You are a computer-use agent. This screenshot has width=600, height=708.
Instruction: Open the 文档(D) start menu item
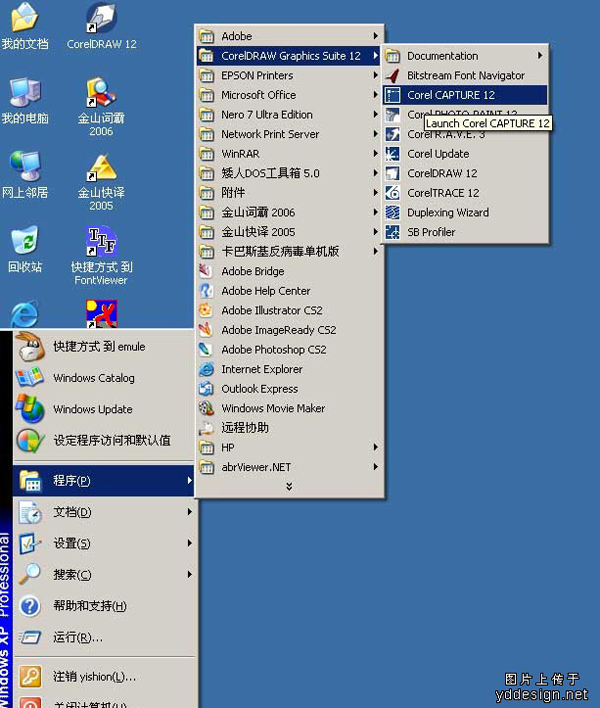click(105, 512)
